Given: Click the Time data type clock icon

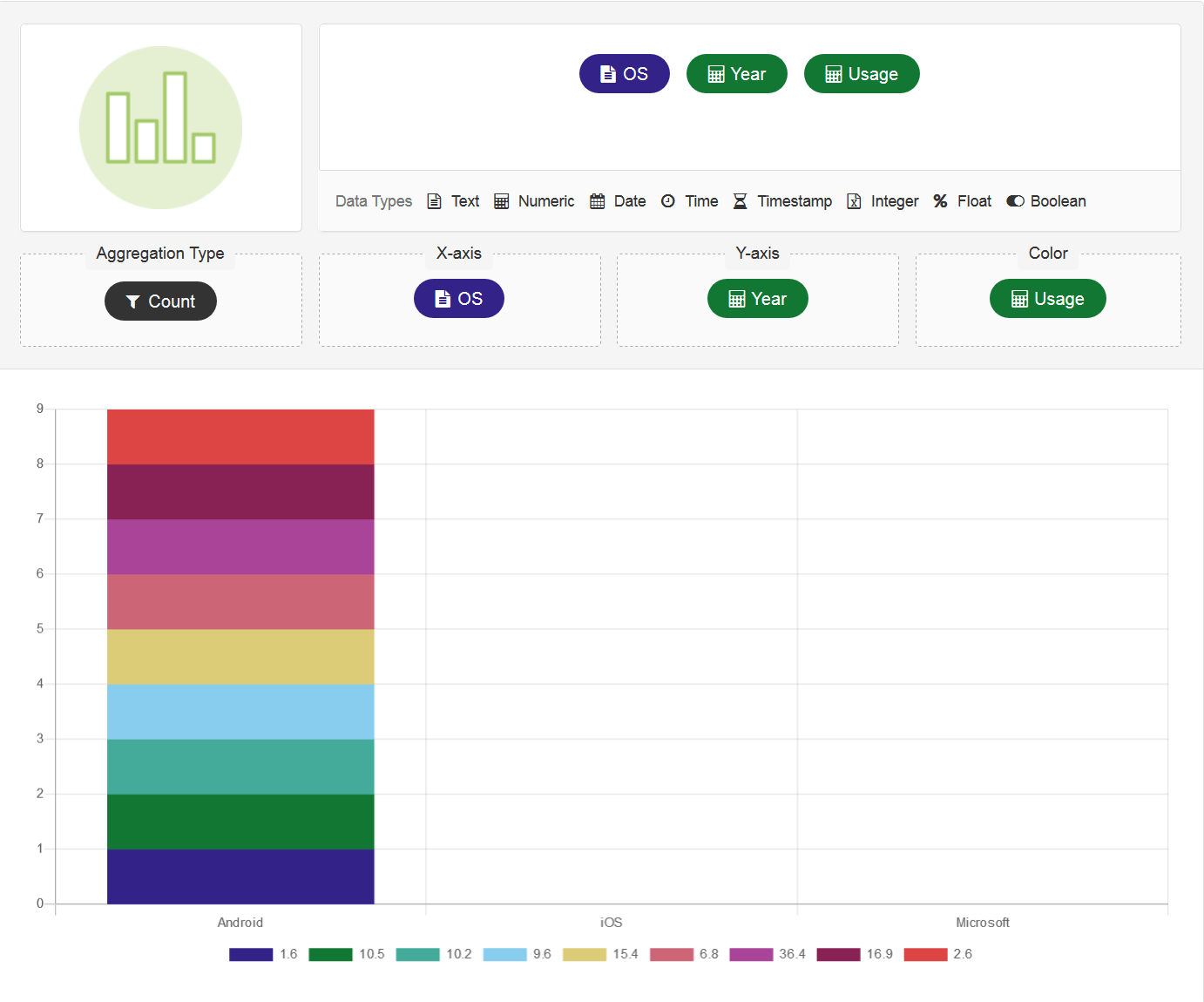Looking at the screenshot, I should (668, 201).
